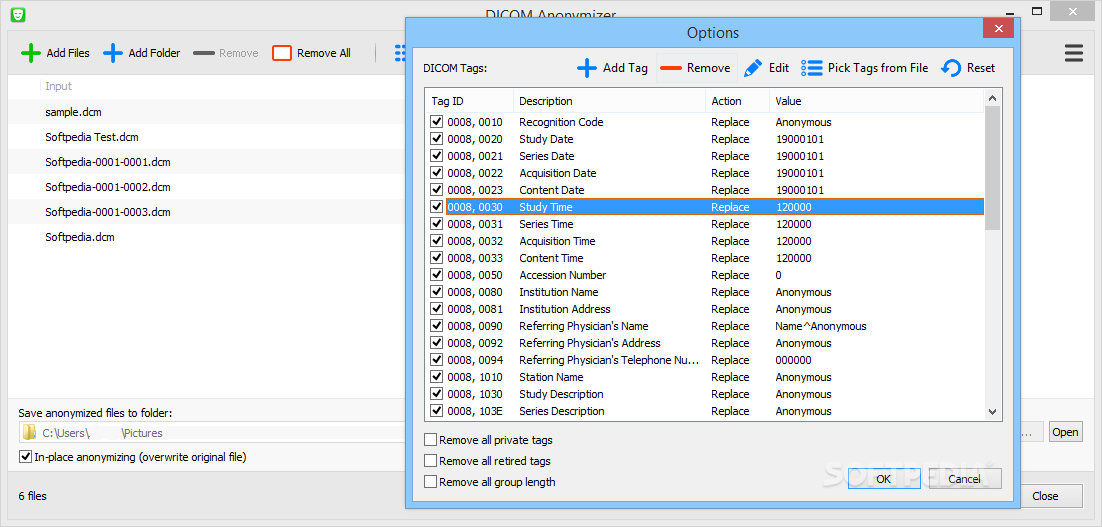
Task: Click the Add Tag plus icon
Action: pyautogui.click(x=587, y=68)
